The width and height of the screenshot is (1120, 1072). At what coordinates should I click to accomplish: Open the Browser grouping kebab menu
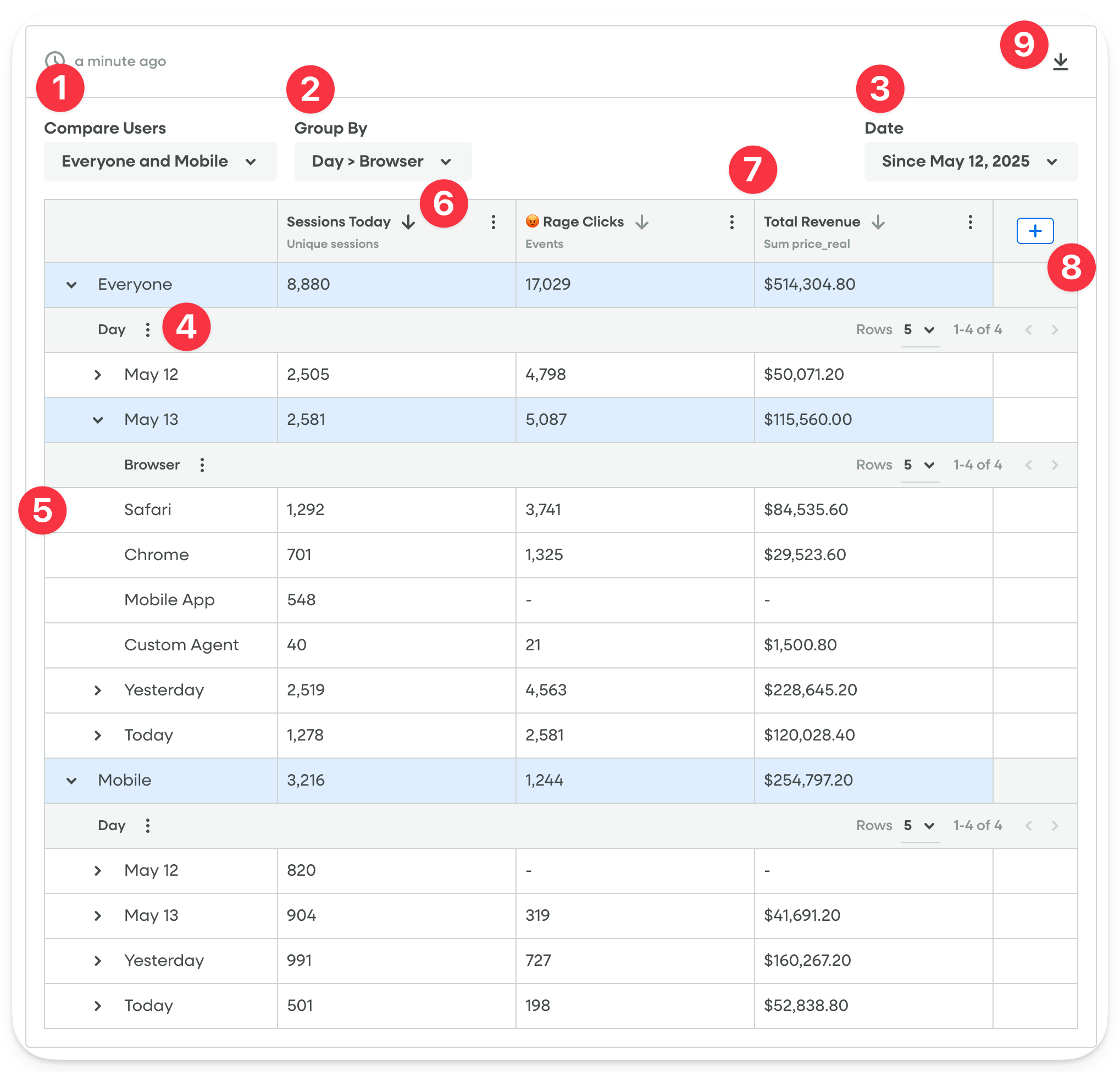coord(202,465)
